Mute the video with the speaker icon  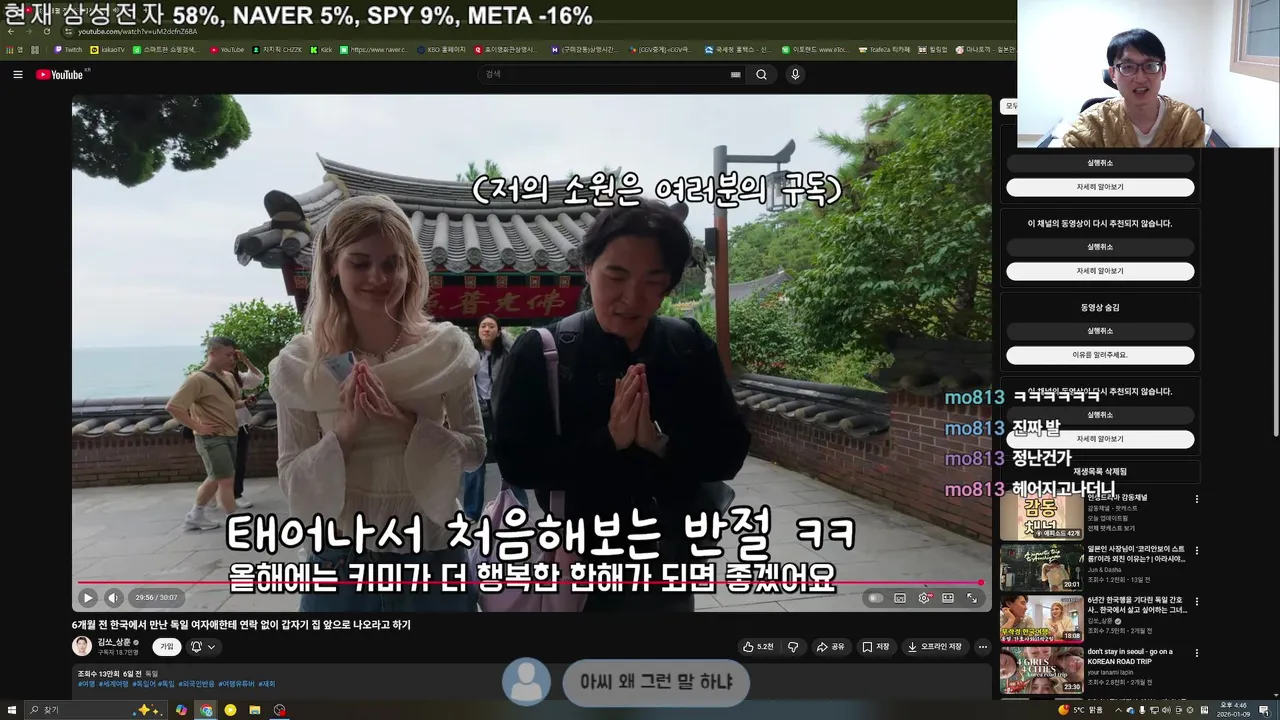pos(113,598)
